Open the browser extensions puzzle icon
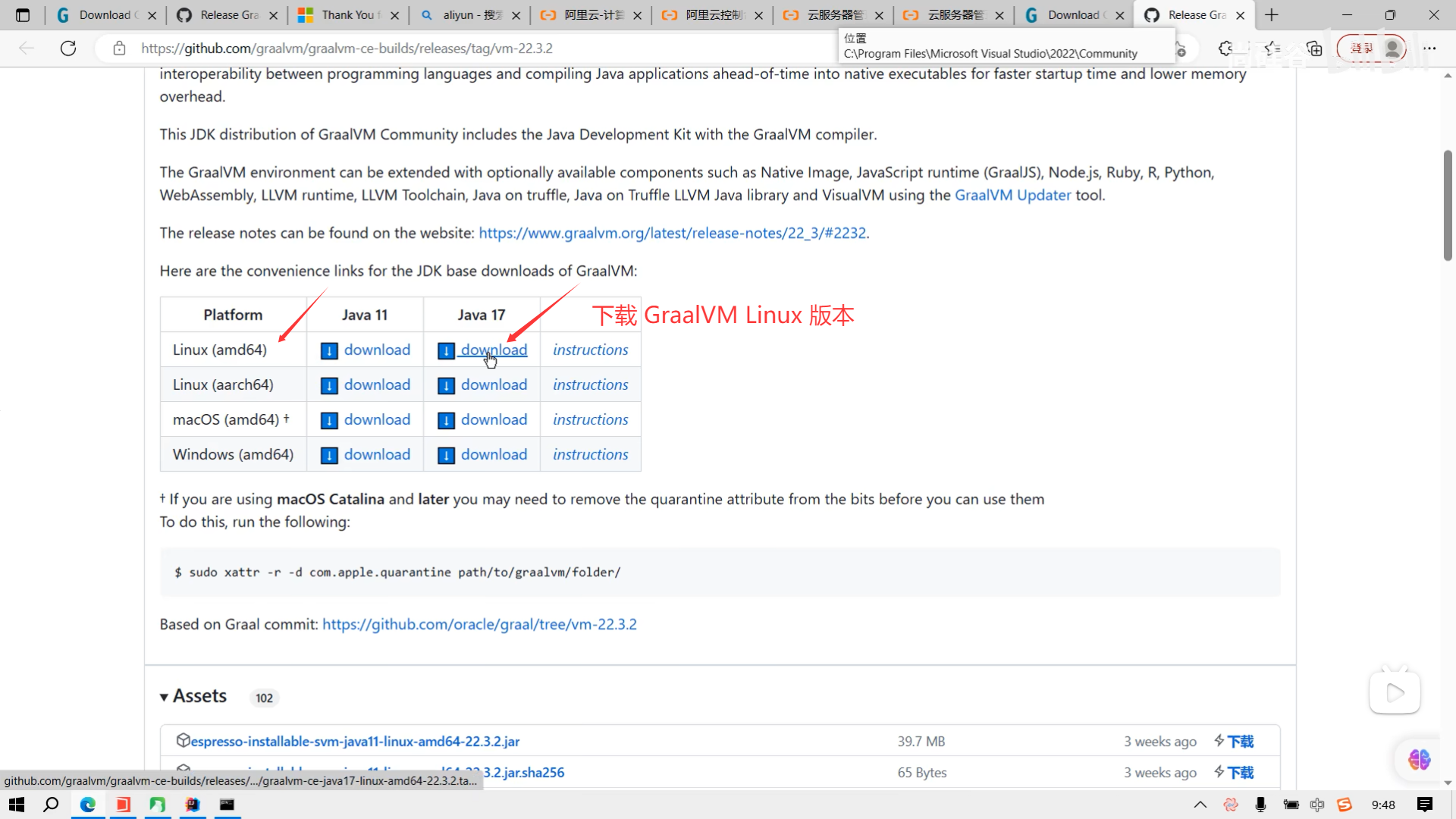 coord(1225,49)
